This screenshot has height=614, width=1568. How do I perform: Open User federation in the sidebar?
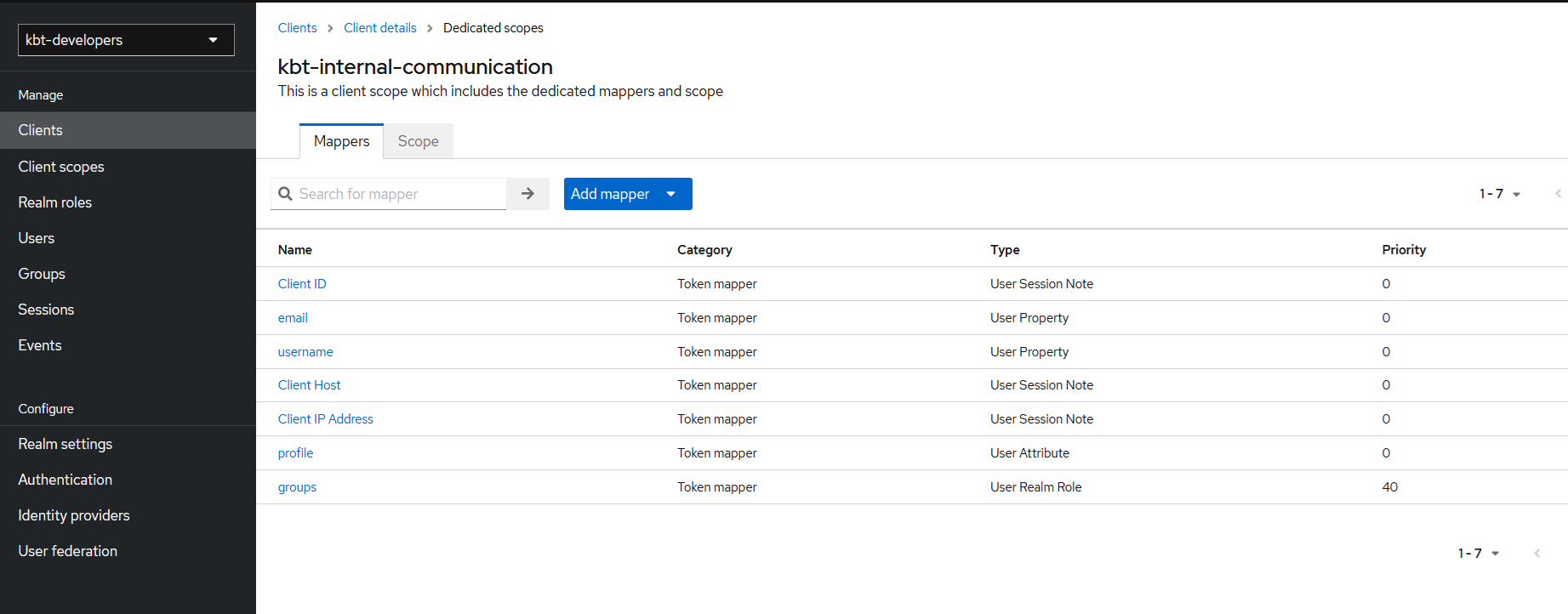click(x=128, y=551)
